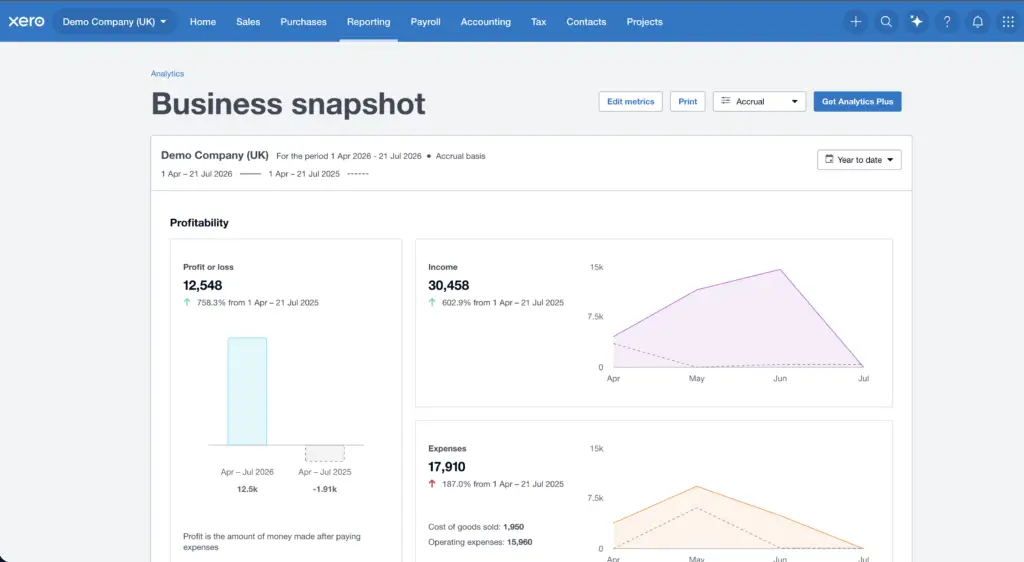
Task: Open notifications bell icon
Action: [978, 22]
